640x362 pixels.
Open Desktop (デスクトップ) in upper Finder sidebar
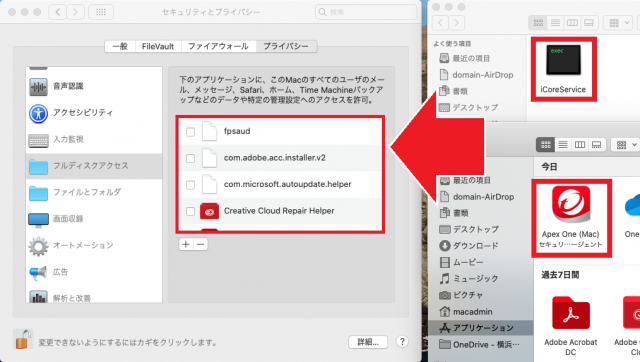point(469,107)
